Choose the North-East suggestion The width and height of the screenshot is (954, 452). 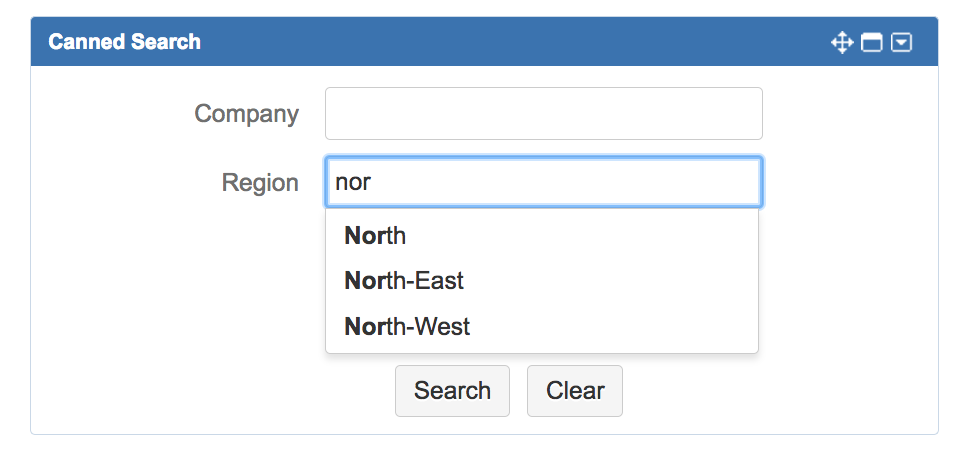[403, 281]
